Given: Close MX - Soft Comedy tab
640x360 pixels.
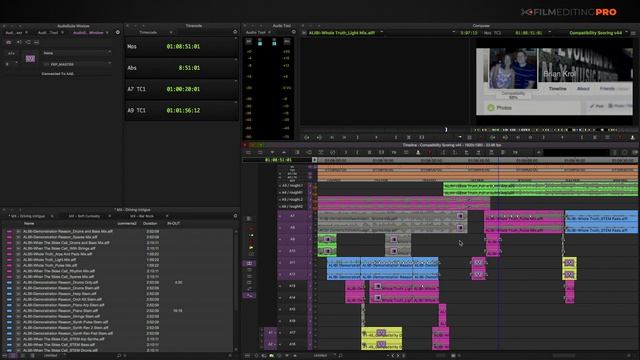Looking at the screenshot, I should coord(109,216).
